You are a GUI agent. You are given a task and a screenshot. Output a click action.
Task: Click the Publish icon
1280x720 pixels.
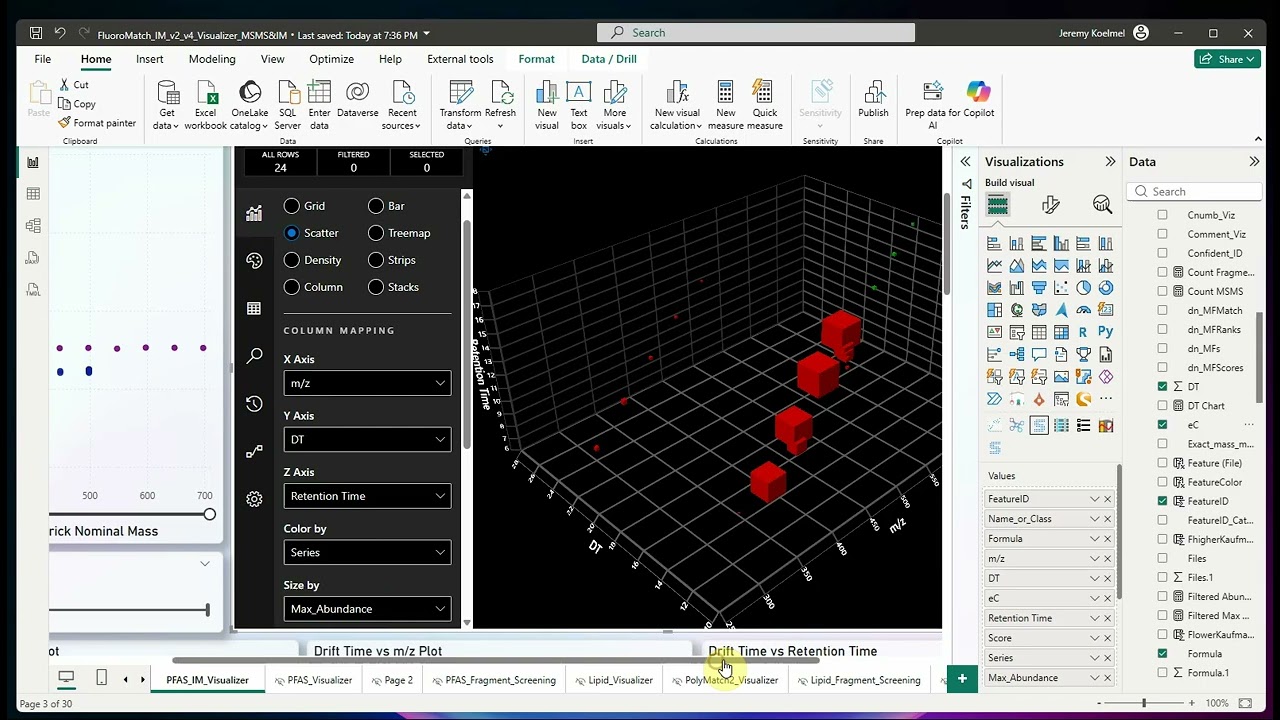(873, 94)
